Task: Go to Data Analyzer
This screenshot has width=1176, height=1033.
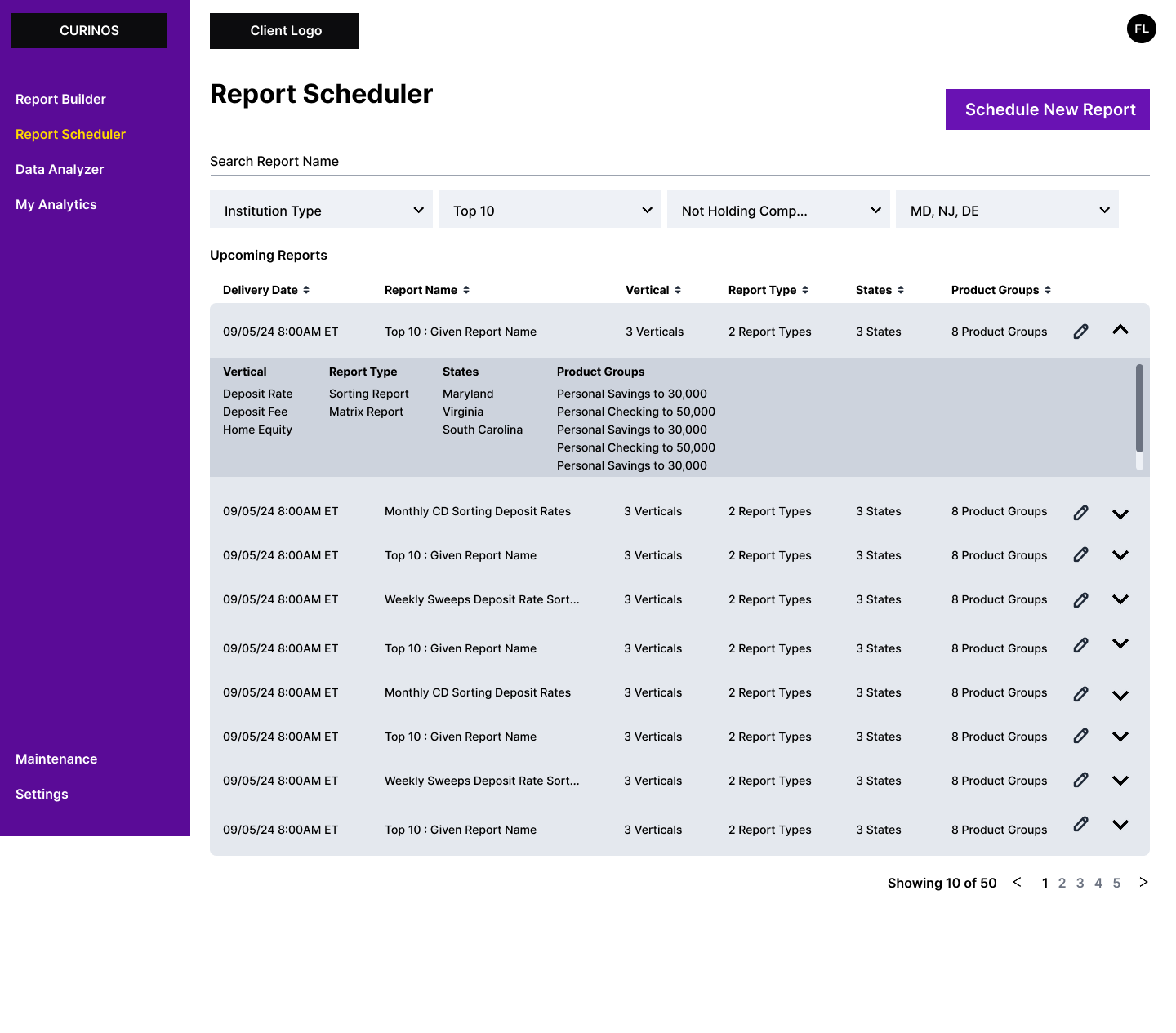Action: tap(60, 169)
